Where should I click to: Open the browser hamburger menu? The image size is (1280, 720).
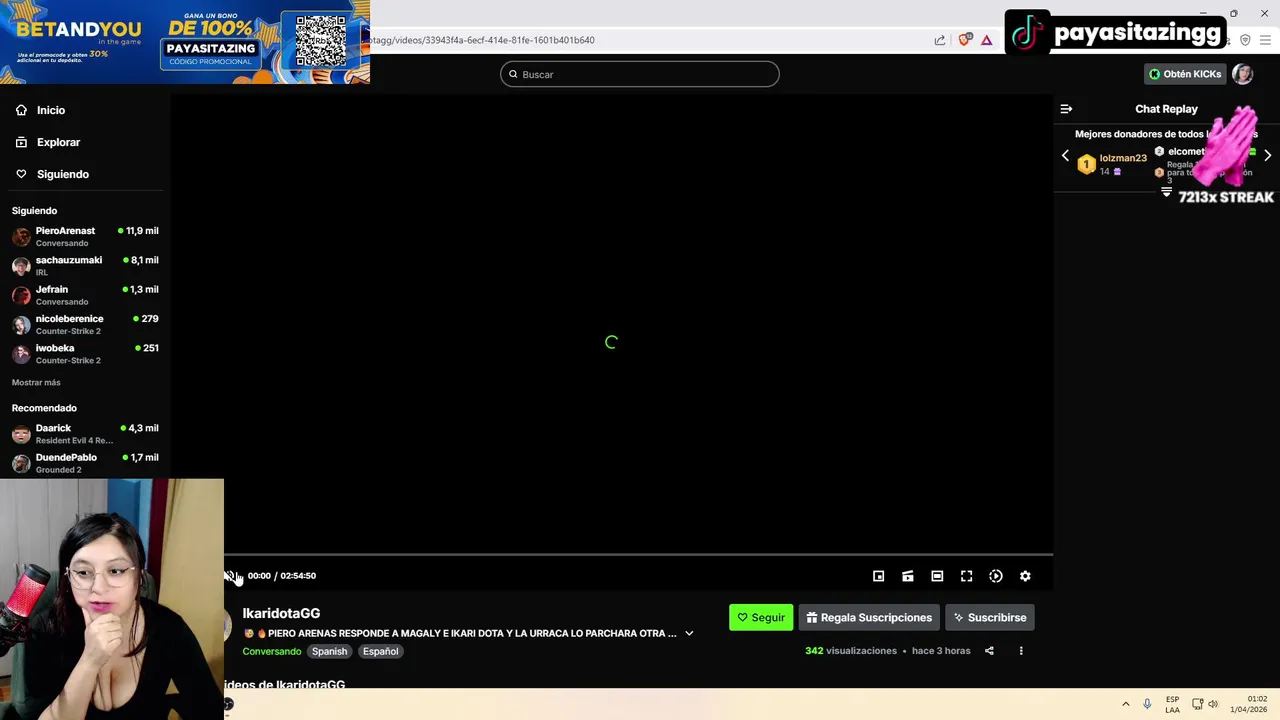(x=1265, y=40)
